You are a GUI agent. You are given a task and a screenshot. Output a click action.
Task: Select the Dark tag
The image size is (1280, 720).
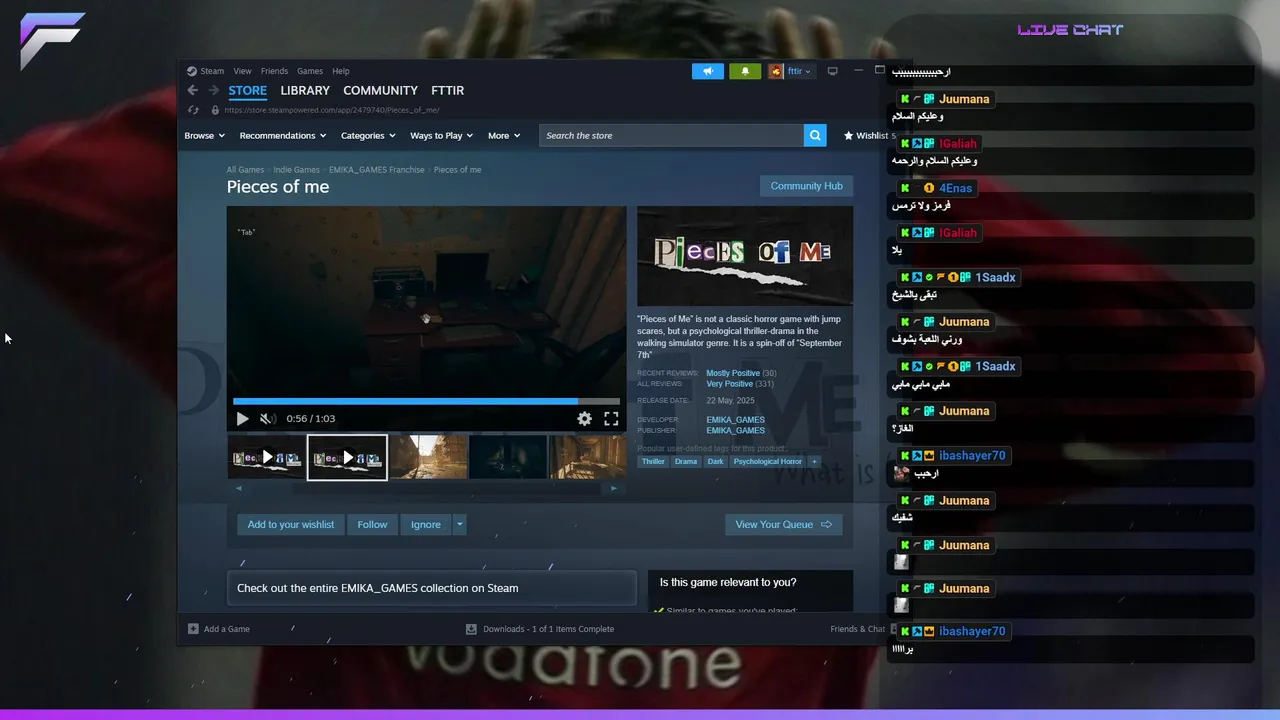coord(715,461)
